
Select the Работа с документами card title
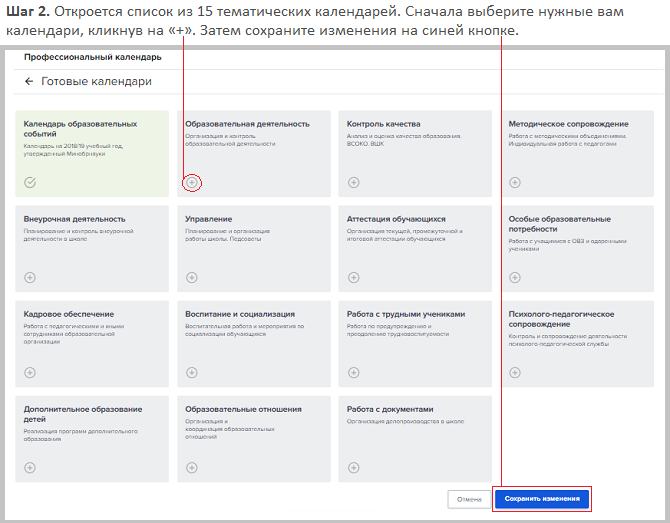tap(390, 409)
